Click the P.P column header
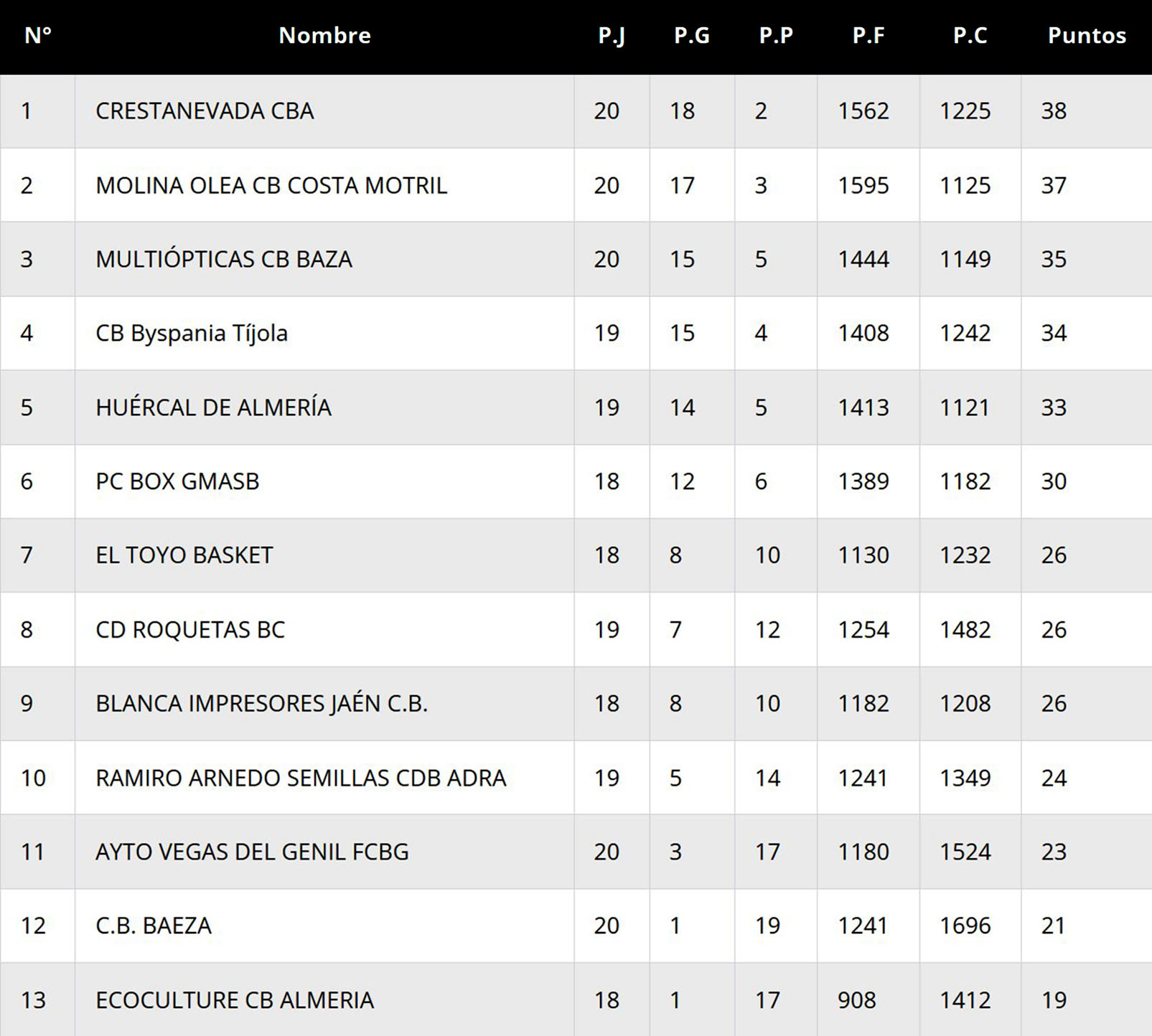1152x1036 pixels. [775, 35]
